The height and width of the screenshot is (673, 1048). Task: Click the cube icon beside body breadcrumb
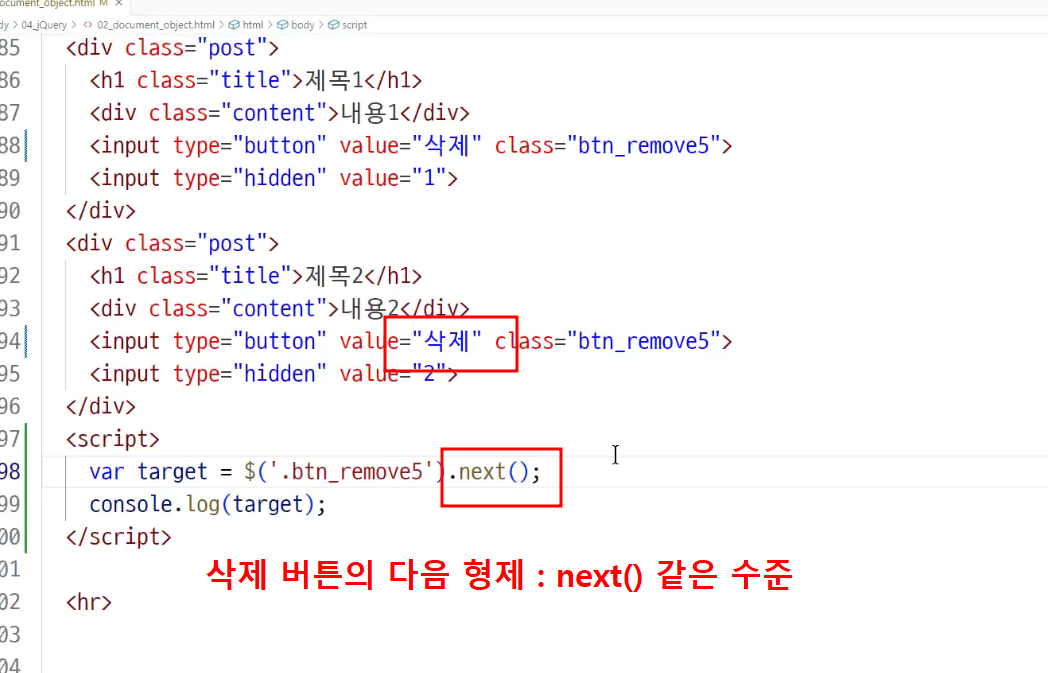283,25
